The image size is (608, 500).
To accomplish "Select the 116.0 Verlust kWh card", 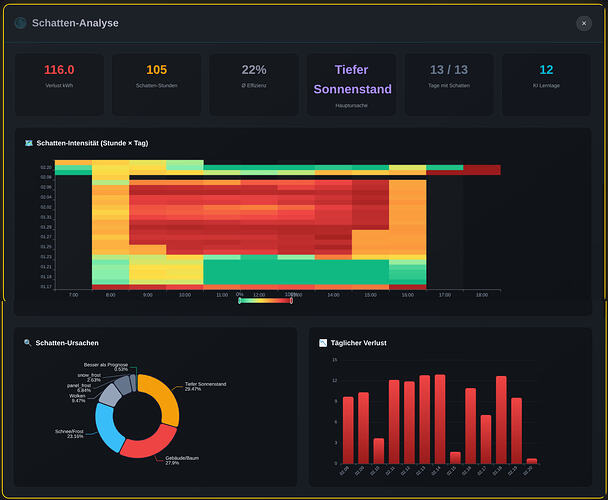I will pyautogui.click(x=59, y=84).
